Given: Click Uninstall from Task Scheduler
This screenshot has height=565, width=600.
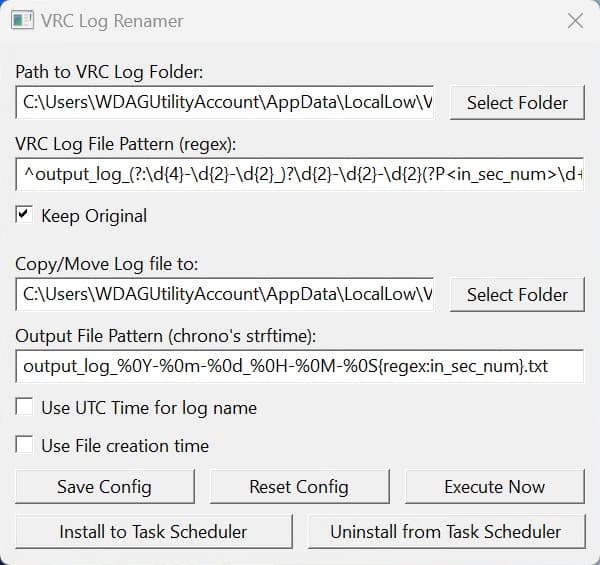Looking at the screenshot, I should [445, 531].
